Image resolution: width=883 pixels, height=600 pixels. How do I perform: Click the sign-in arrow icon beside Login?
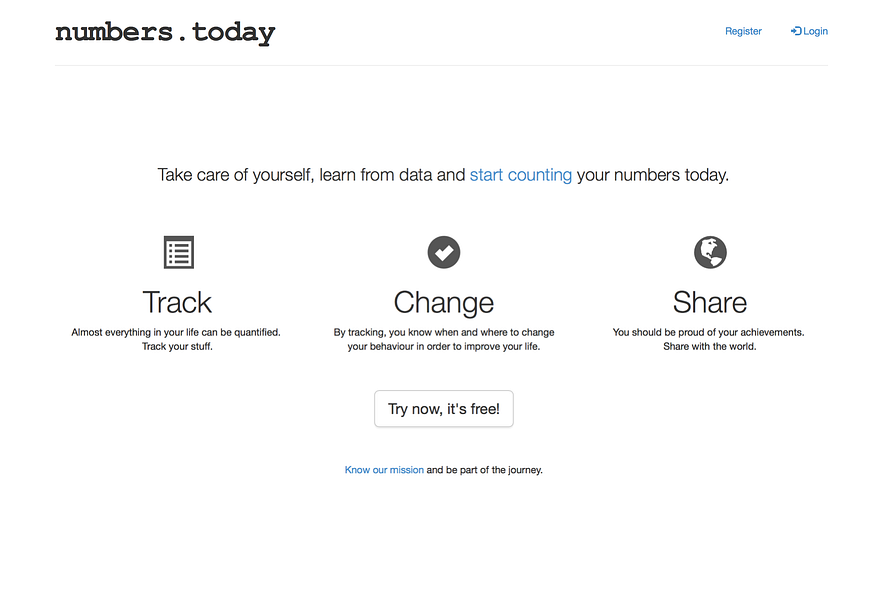[795, 31]
